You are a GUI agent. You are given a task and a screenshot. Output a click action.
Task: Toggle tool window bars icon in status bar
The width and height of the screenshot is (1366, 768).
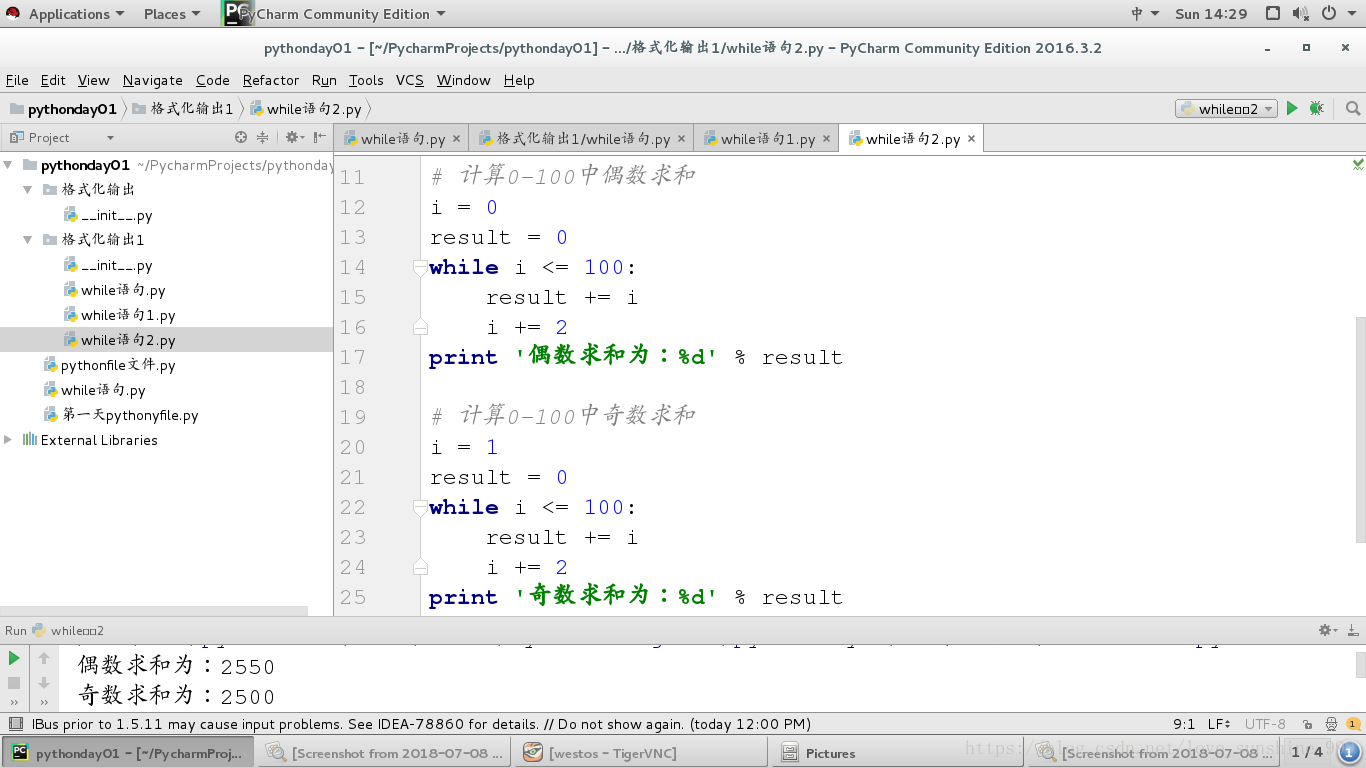[x=14, y=724]
